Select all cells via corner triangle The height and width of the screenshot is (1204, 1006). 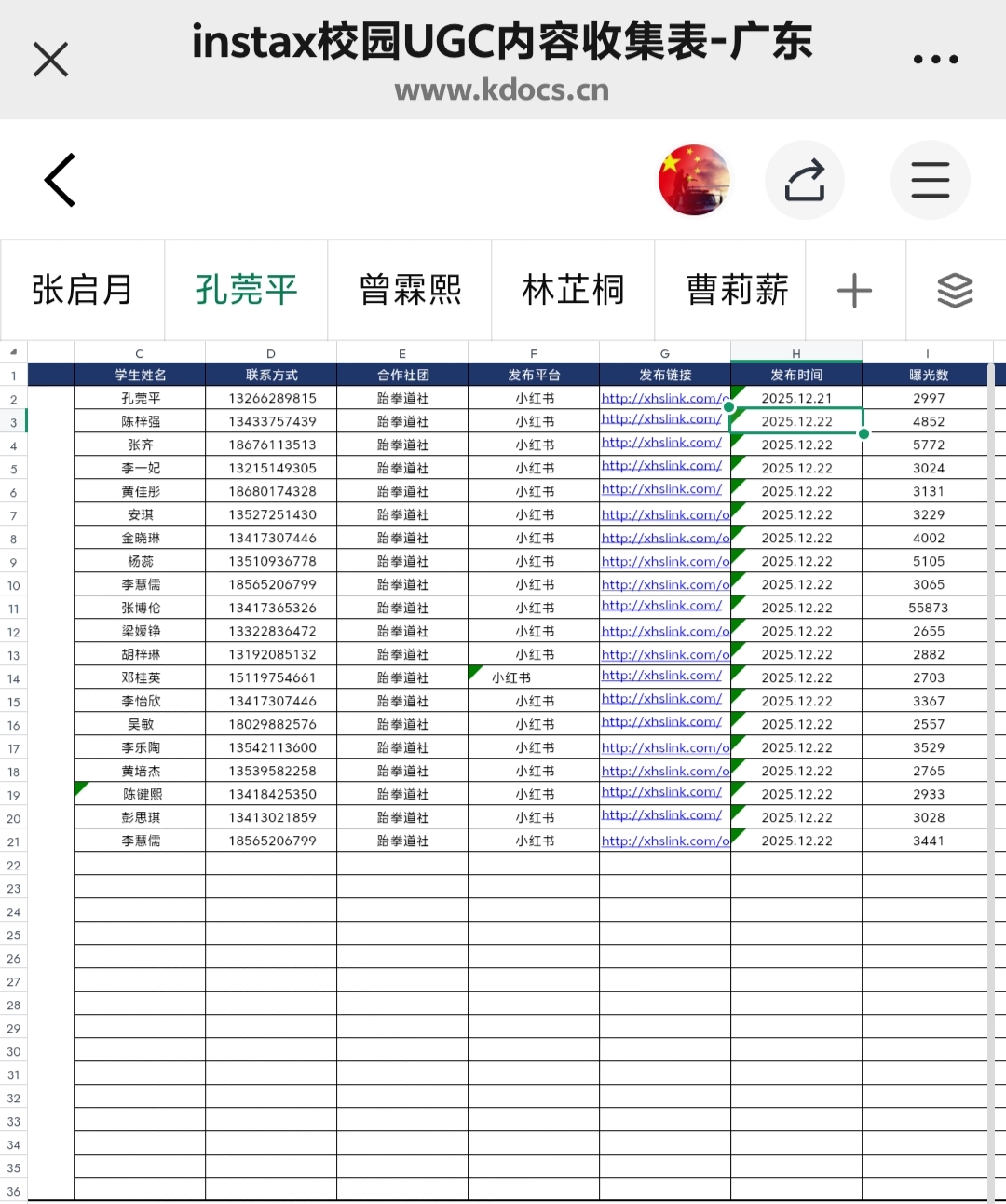(13, 352)
